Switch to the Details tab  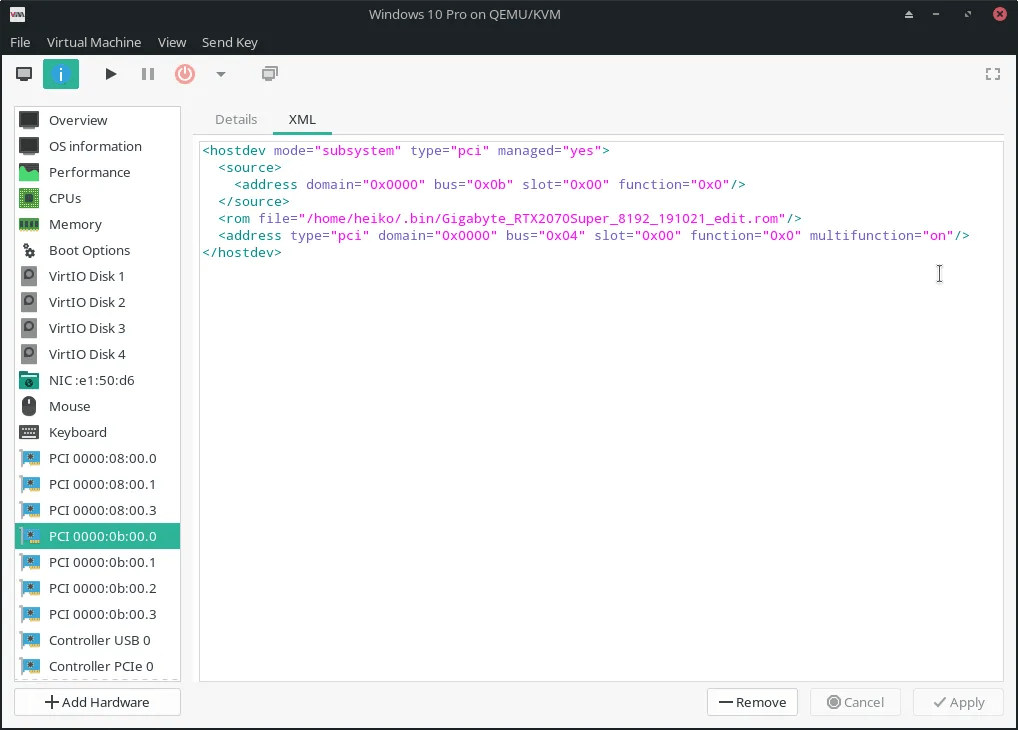tap(236, 120)
